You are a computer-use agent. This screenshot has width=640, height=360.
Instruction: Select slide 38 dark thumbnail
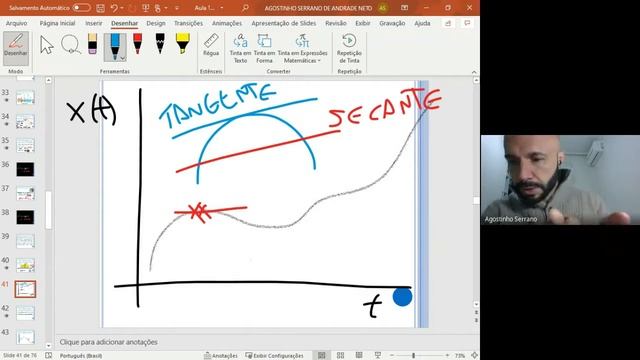pos(25,217)
